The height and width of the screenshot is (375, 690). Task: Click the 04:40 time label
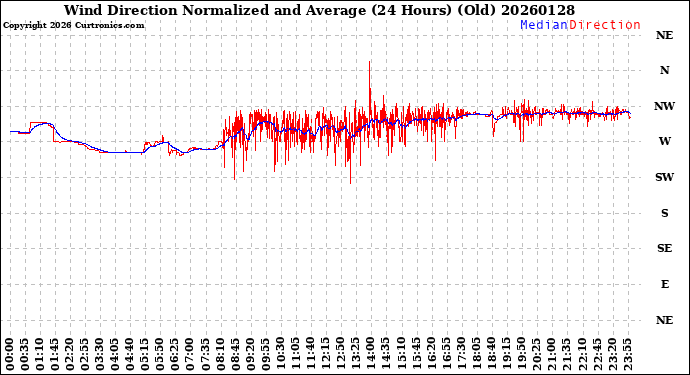pyautogui.click(x=131, y=354)
